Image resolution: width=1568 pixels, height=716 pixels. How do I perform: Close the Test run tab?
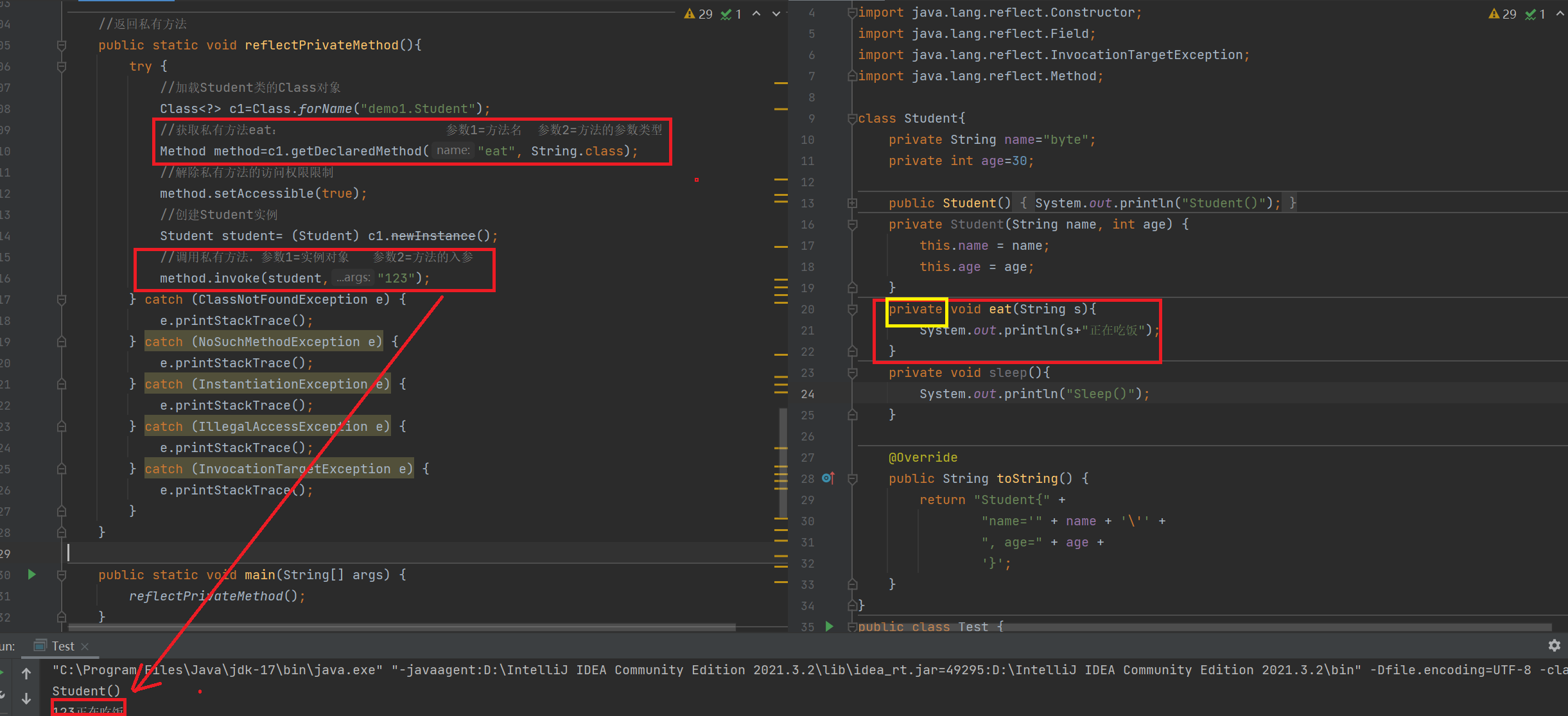pyautogui.click(x=85, y=646)
